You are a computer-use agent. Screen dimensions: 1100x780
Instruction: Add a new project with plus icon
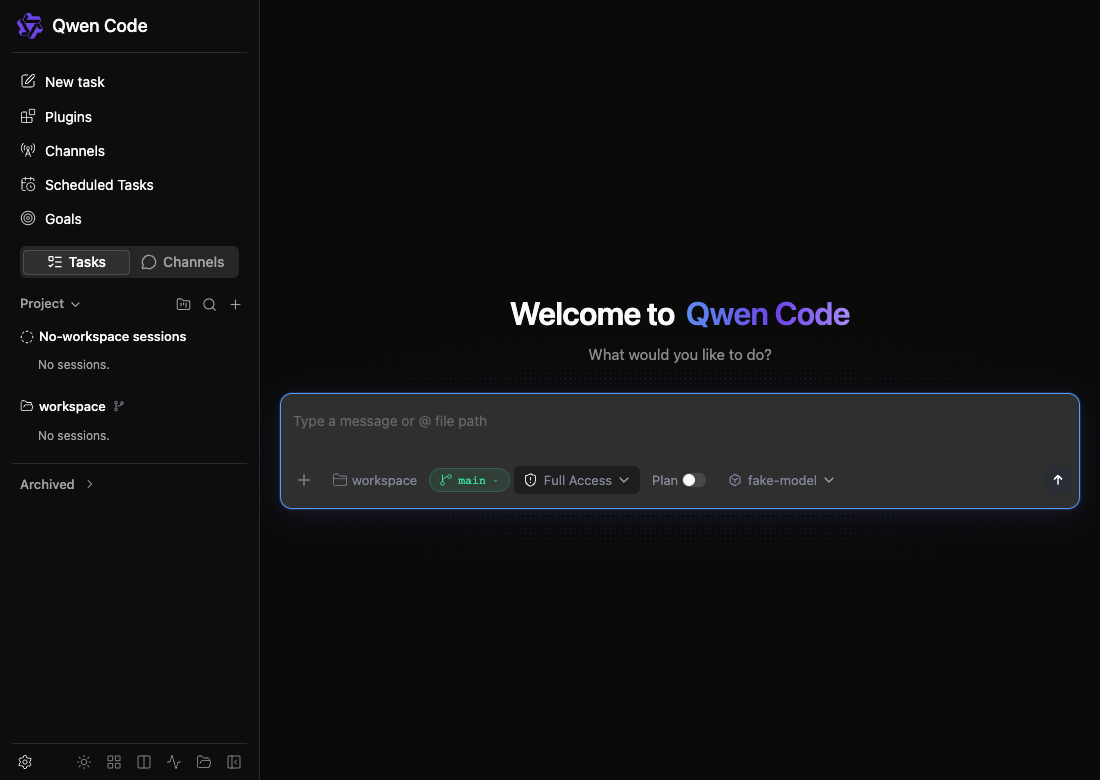(x=236, y=304)
